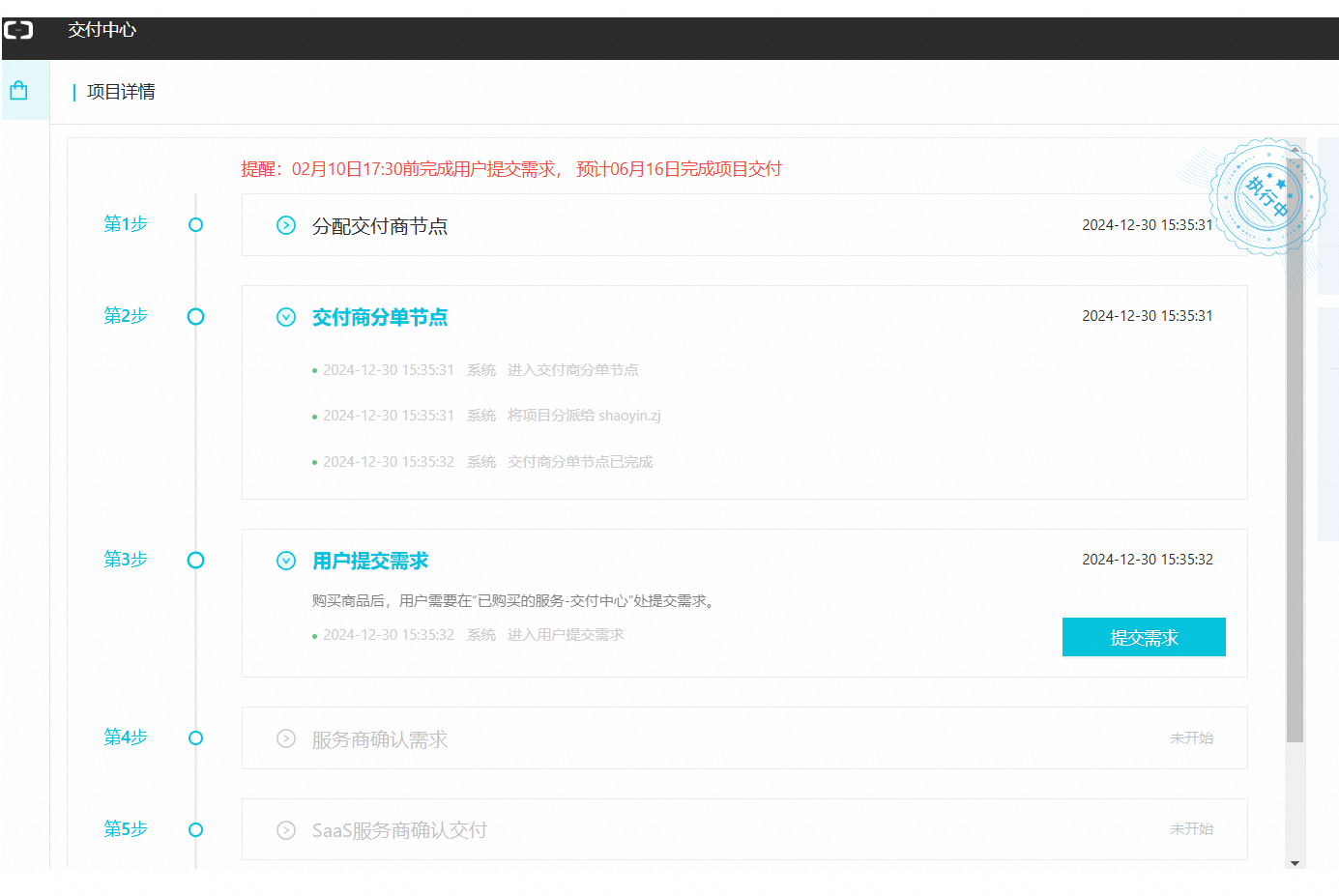Click 未开始 status of 服务商确认需求
Image resolution: width=1339 pixels, height=896 pixels.
pyautogui.click(x=1192, y=737)
